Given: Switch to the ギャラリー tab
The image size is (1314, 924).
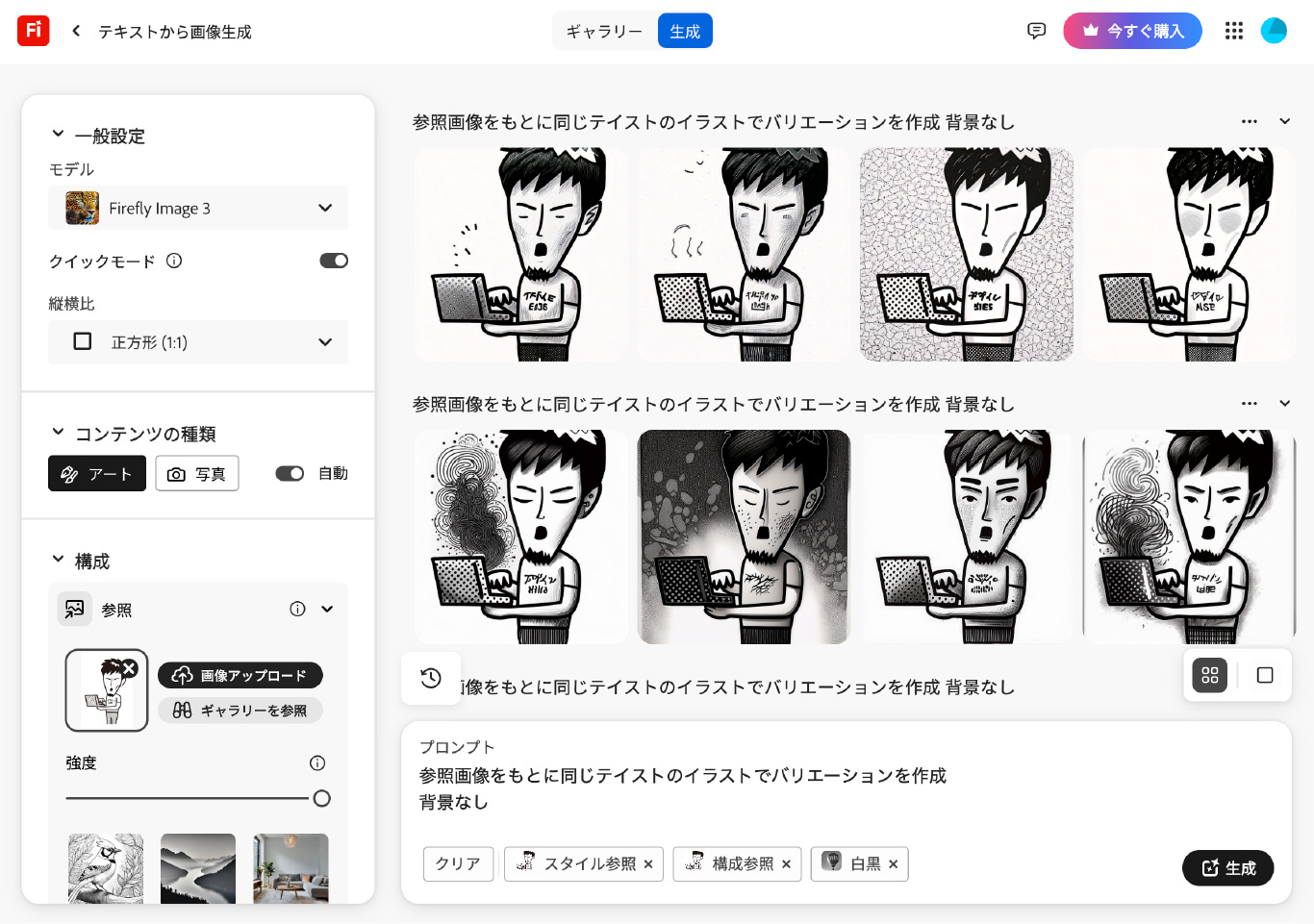Looking at the screenshot, I should [x=604, y=31].
